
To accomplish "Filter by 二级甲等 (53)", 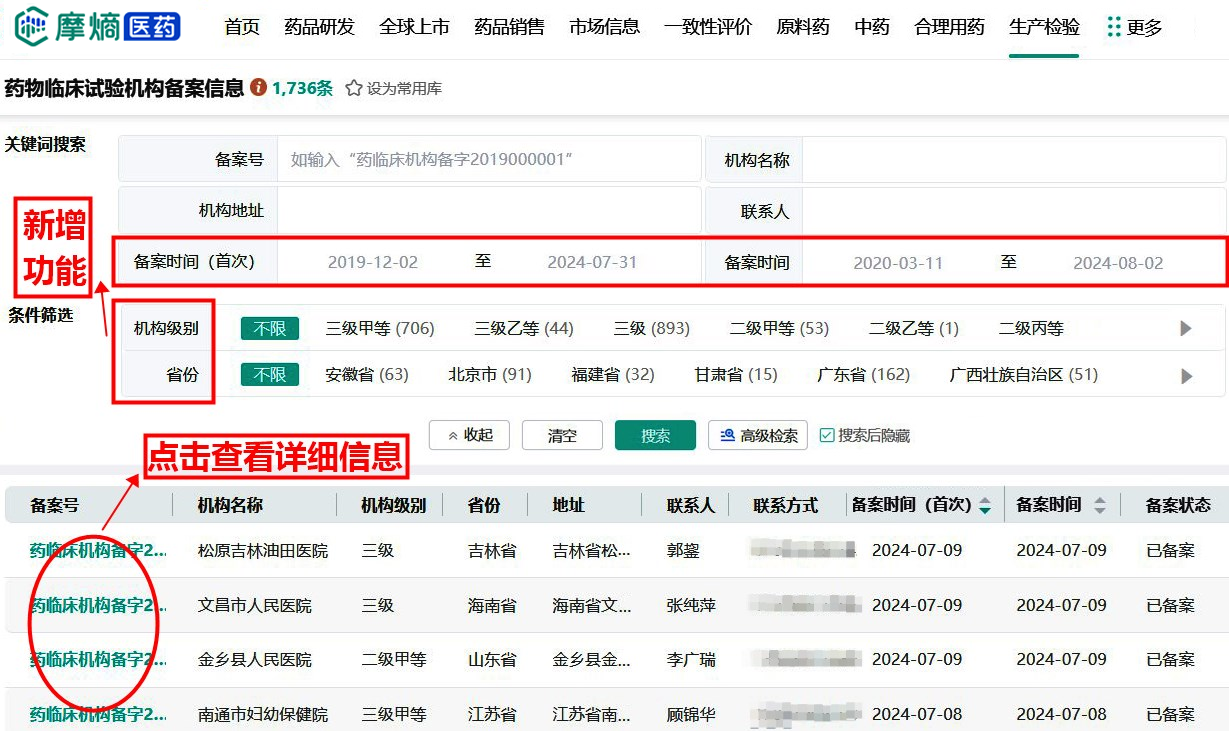I will (x=779, y=328).
